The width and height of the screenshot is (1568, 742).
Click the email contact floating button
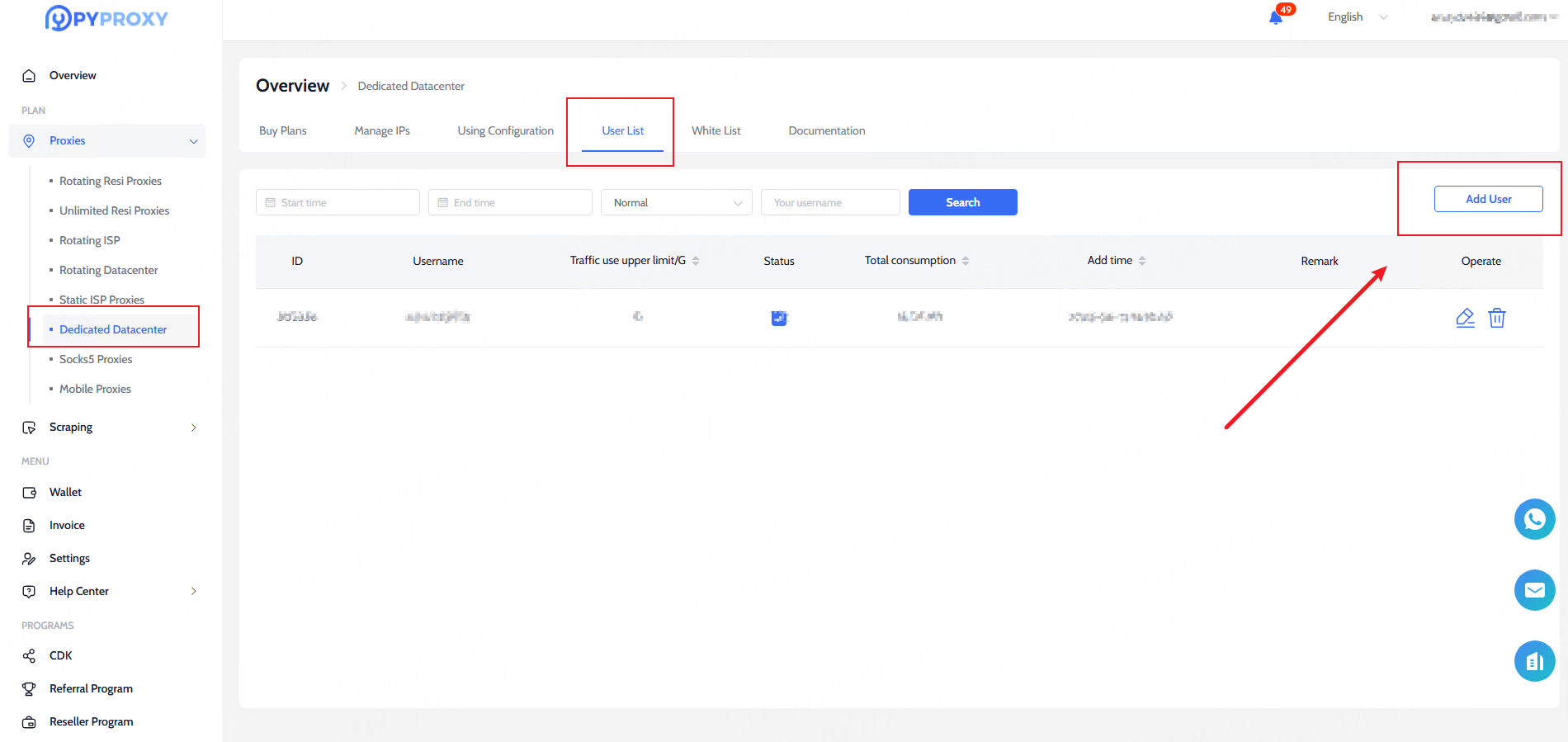(1534, 590)
